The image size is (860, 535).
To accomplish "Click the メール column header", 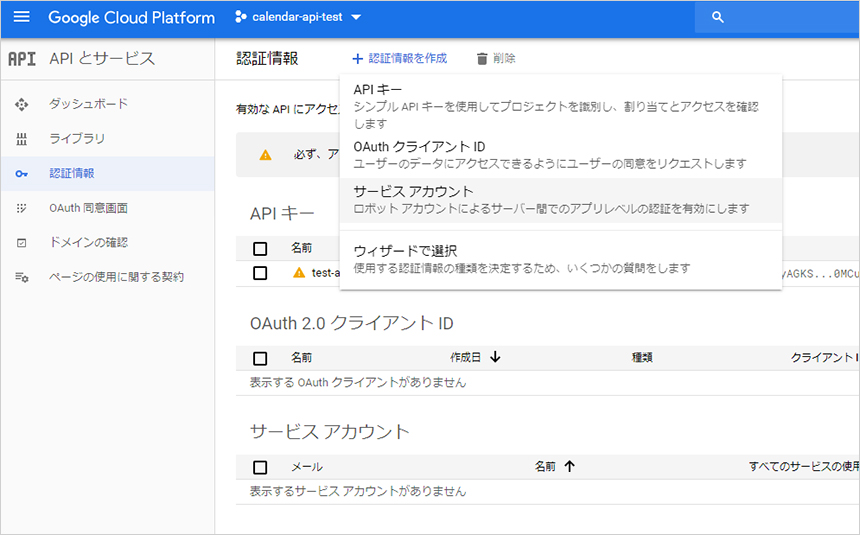I will tap(307, 467).
